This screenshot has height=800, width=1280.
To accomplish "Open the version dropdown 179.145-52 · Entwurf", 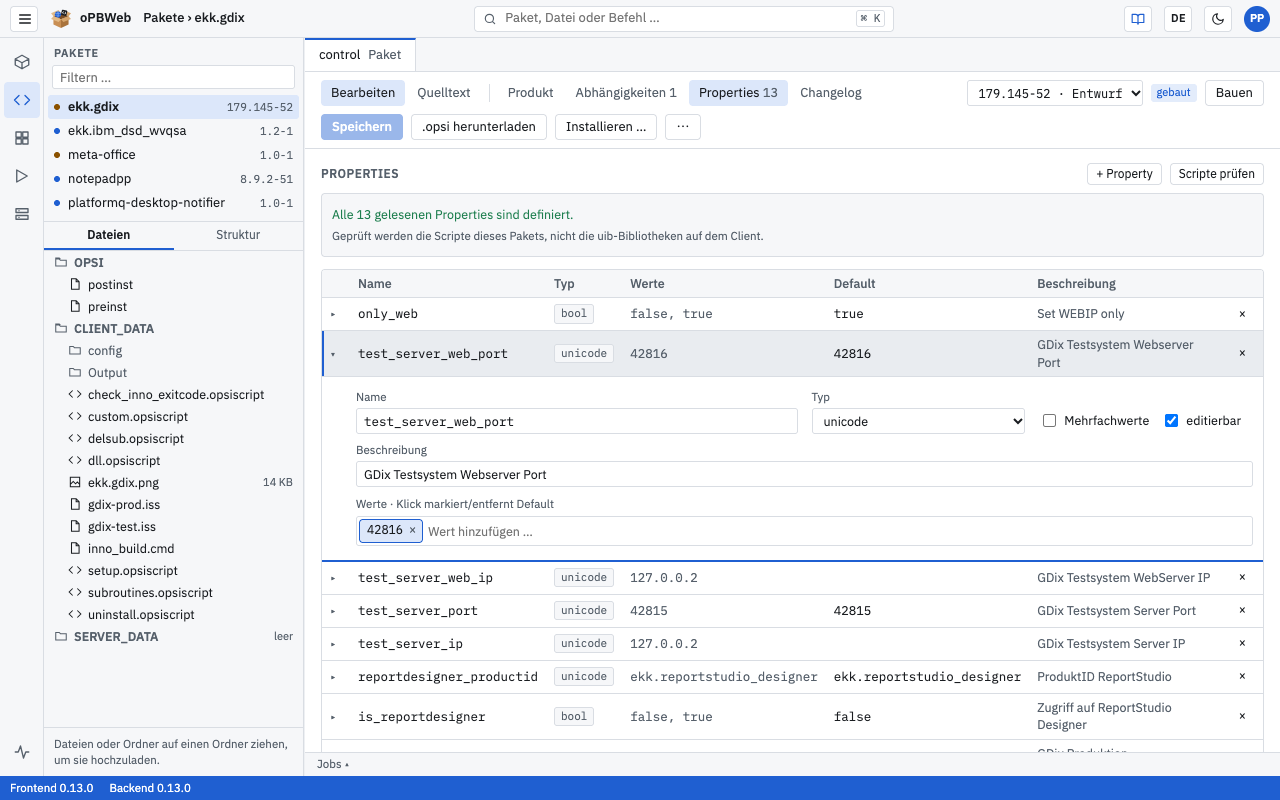I will tap(1055, 93).
